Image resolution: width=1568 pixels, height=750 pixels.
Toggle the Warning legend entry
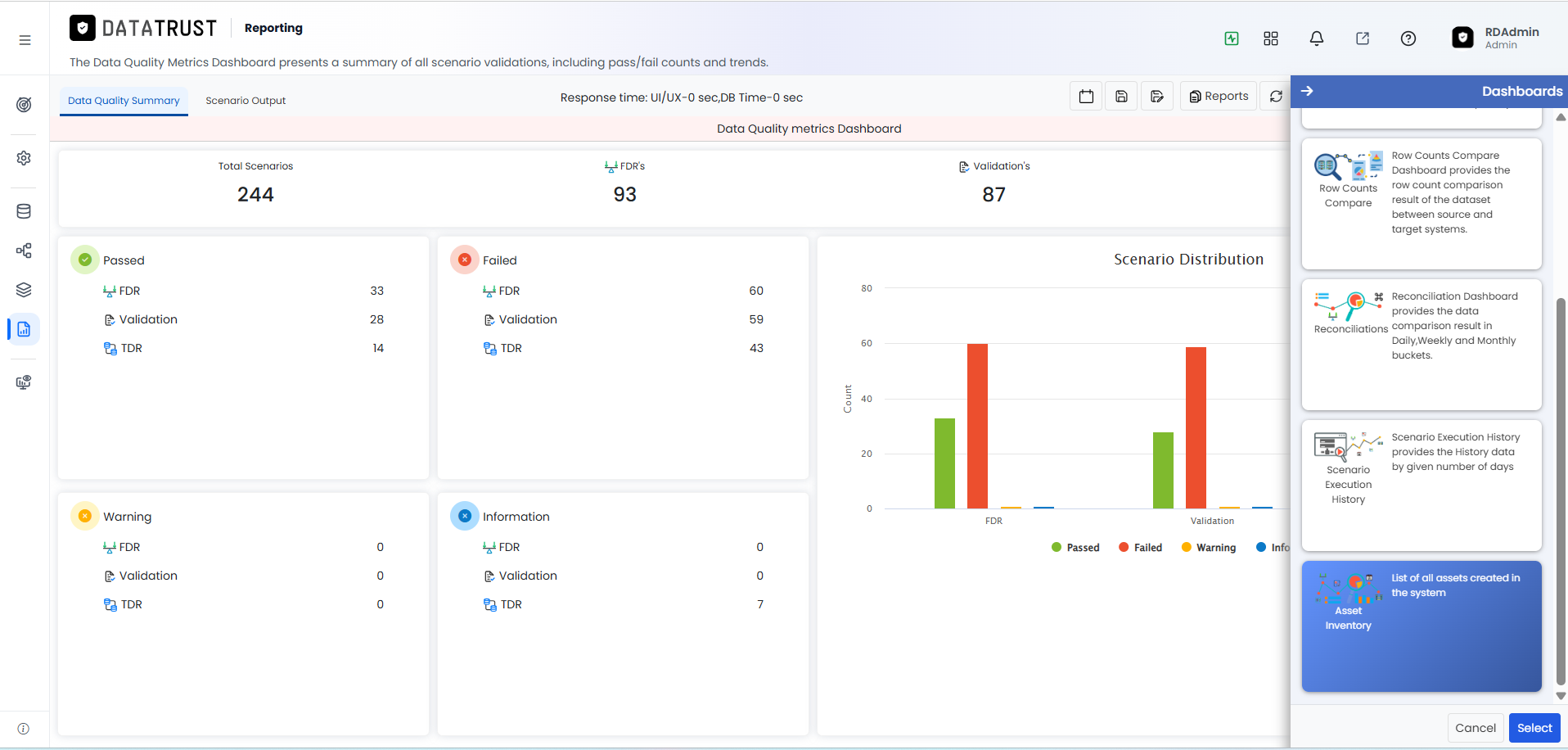pyautogui.click(x=1209, y=548)
